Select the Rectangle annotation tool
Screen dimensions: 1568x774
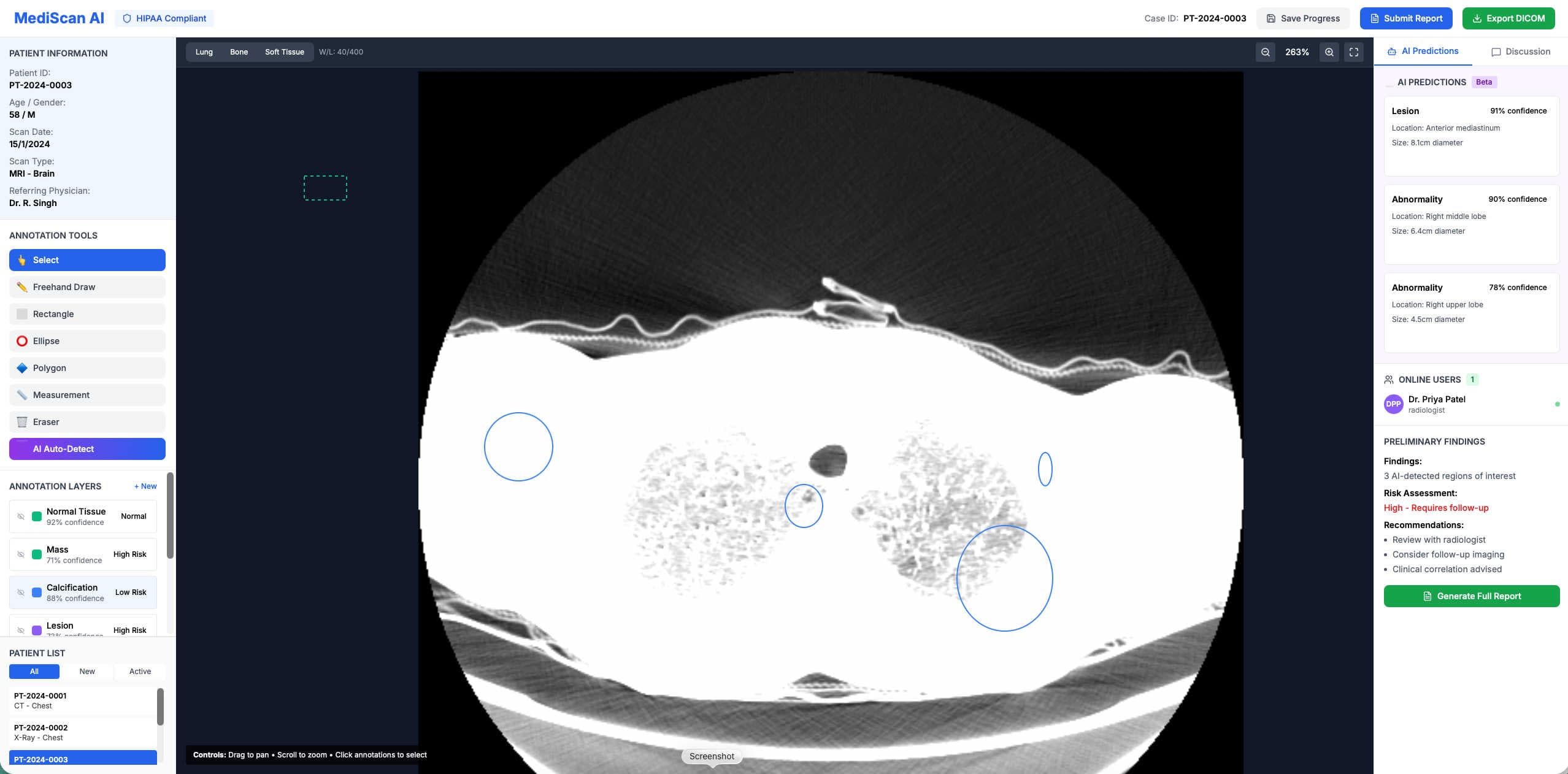(x=86, y=313)
